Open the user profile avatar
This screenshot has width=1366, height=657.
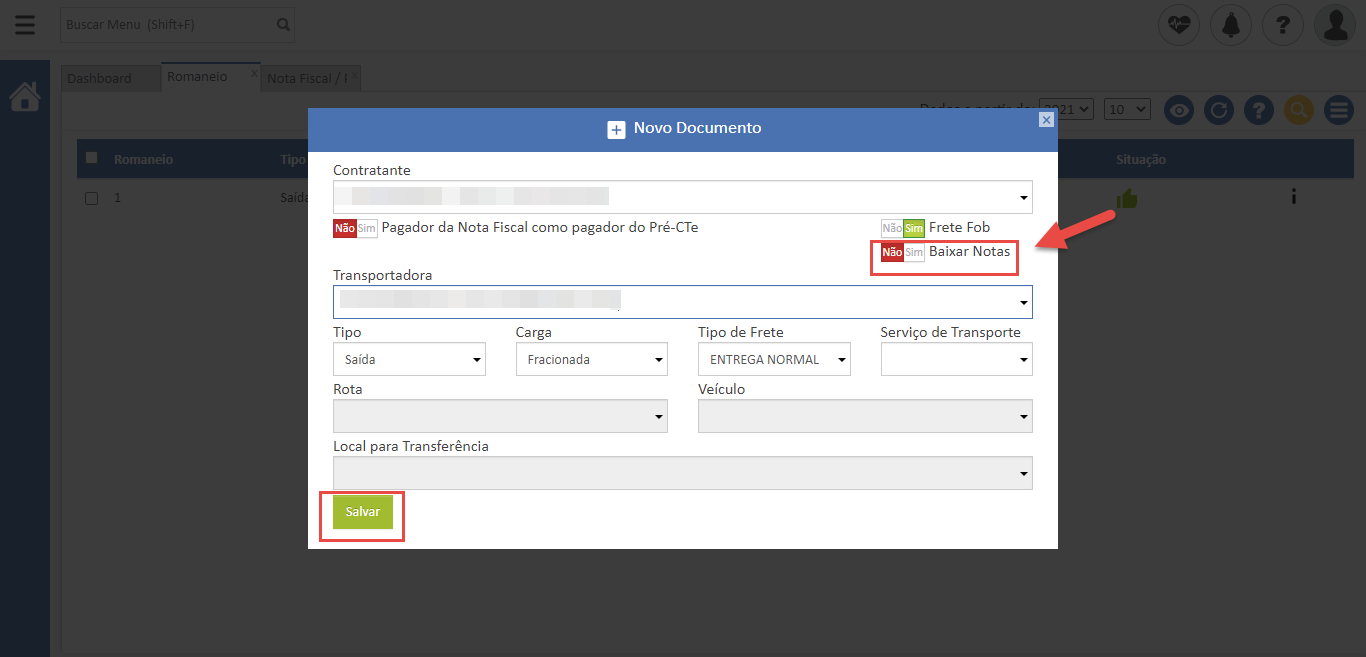click(x=1335, y=25)
